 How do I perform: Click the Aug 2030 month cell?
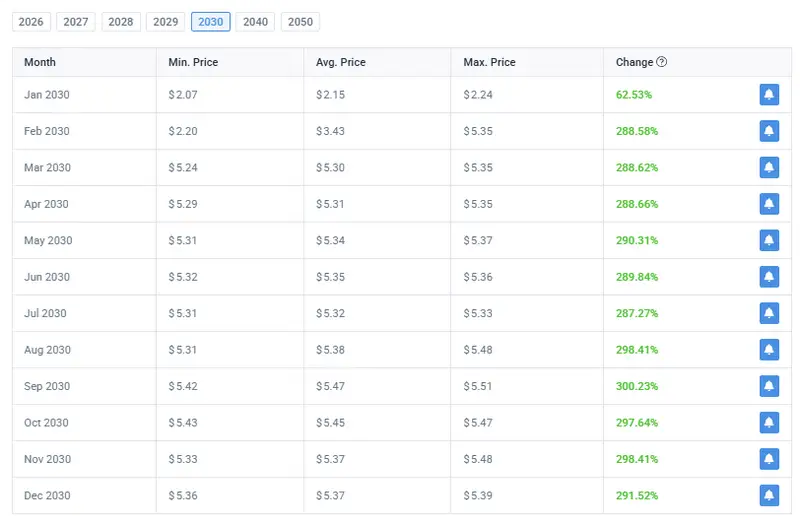pos(46,350)
